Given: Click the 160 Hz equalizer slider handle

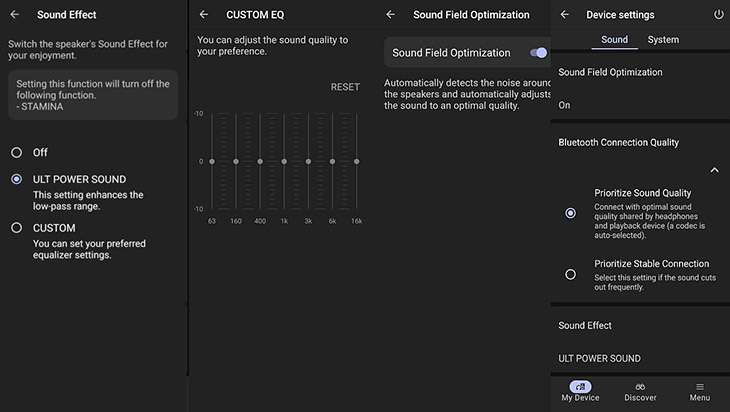Looking at the screenshot, I should [x=236, y=162].
